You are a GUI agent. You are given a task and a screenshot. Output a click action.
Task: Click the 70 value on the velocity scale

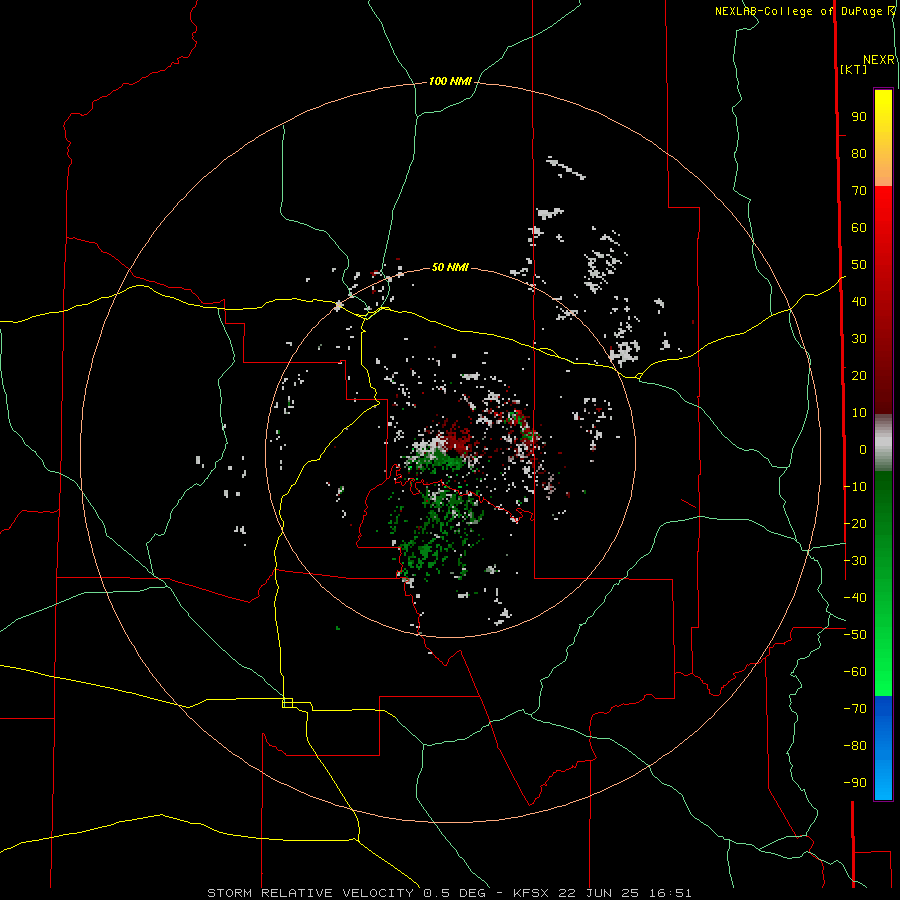[859, 191]
